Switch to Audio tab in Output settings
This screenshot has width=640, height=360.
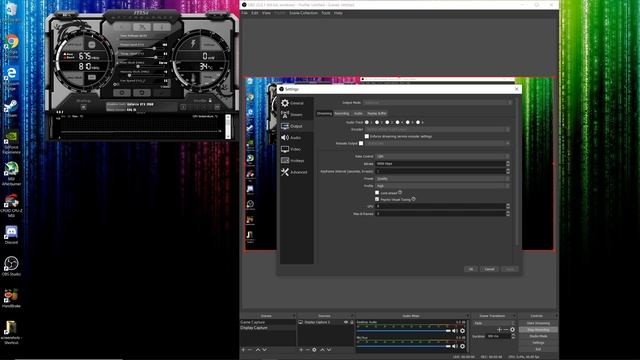pyautogui.click(x=358, y=113)
